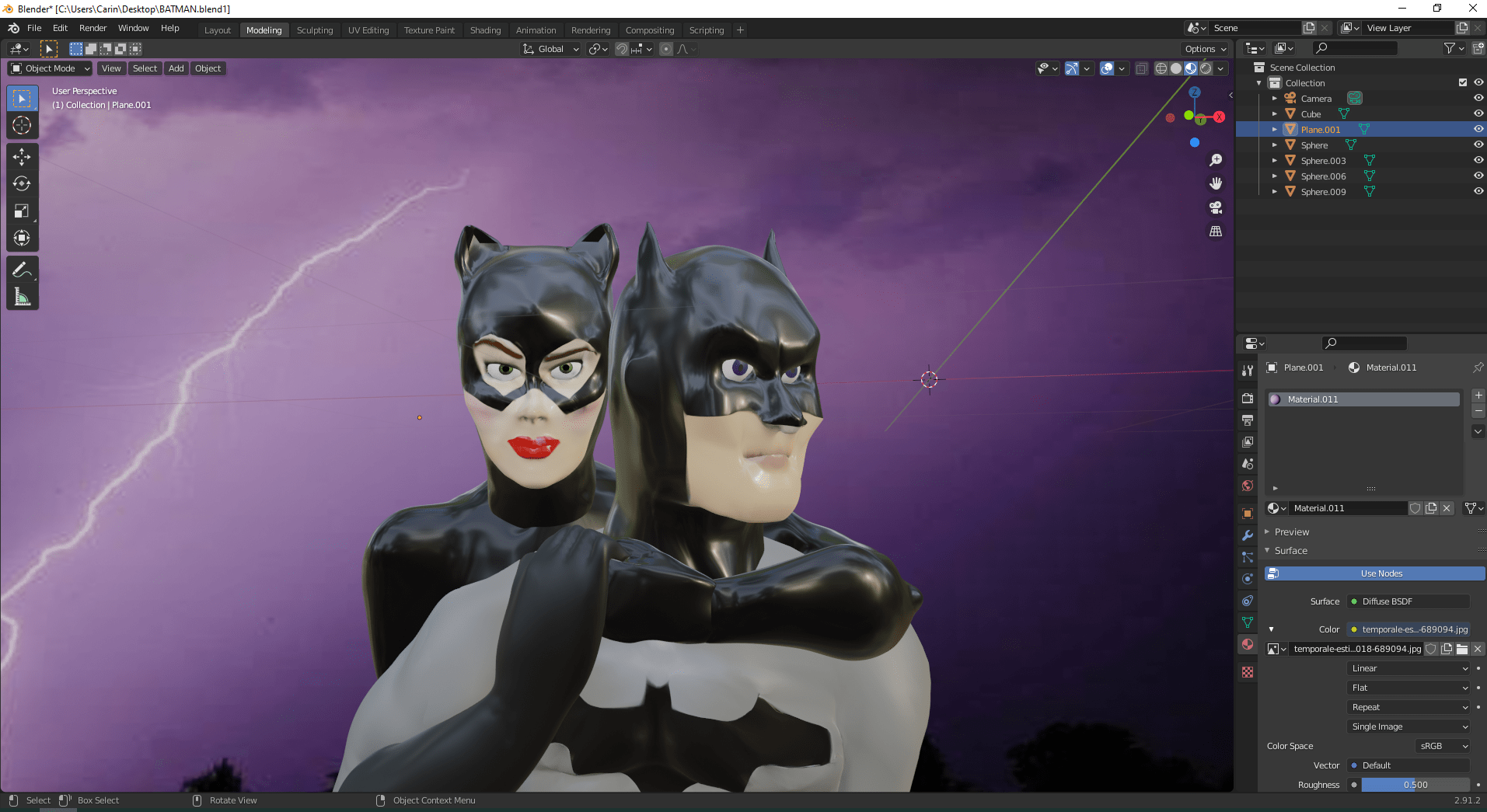Open the Output properties tab
Image resolution: width=1487 pixels, height=812 pixels.
point(1248,420)
